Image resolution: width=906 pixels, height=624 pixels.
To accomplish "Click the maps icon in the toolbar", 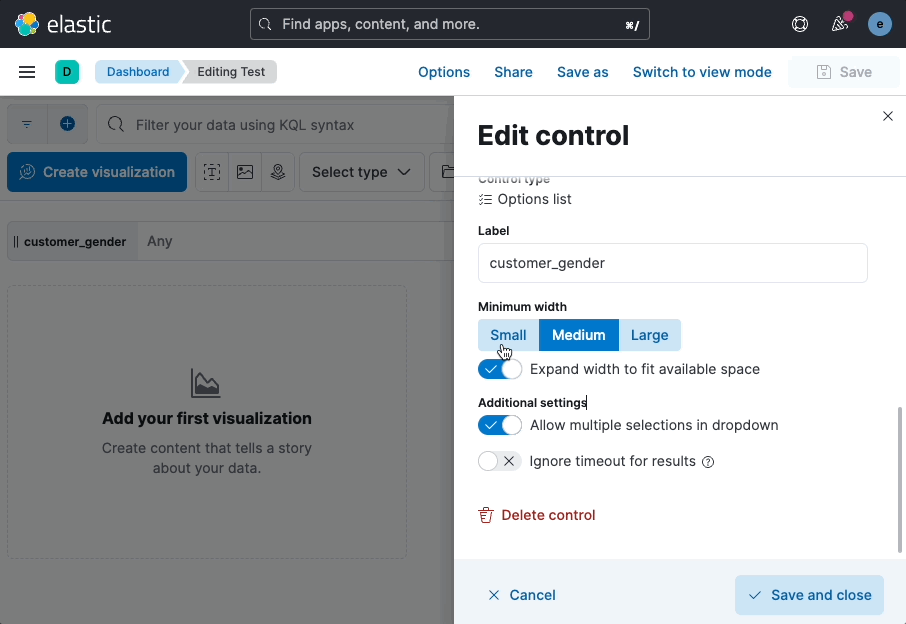I will pos(278,172).
